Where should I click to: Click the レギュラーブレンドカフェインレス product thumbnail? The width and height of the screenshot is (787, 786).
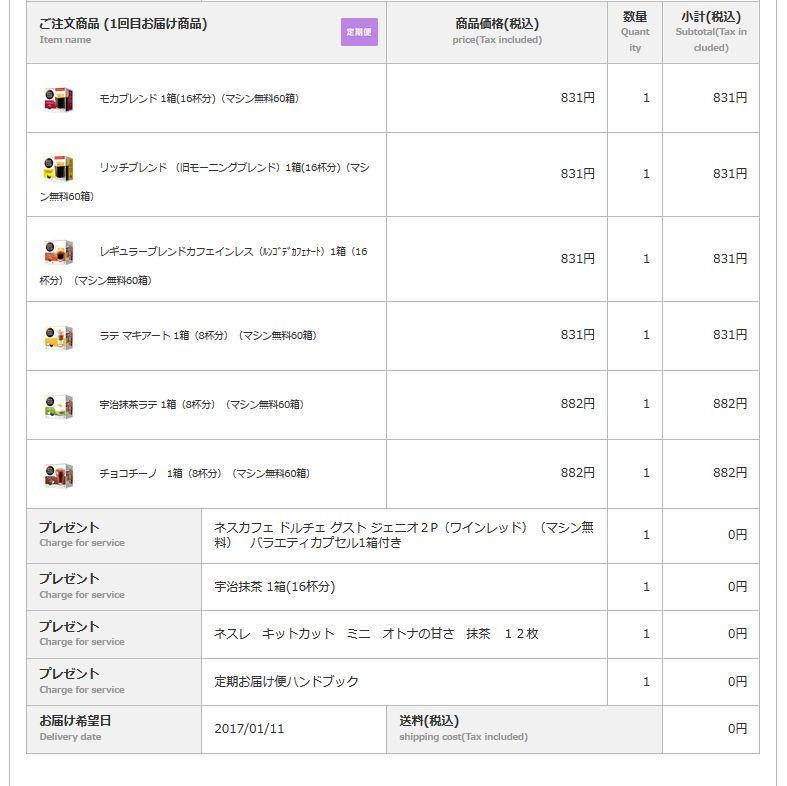[x=59, y=252]
